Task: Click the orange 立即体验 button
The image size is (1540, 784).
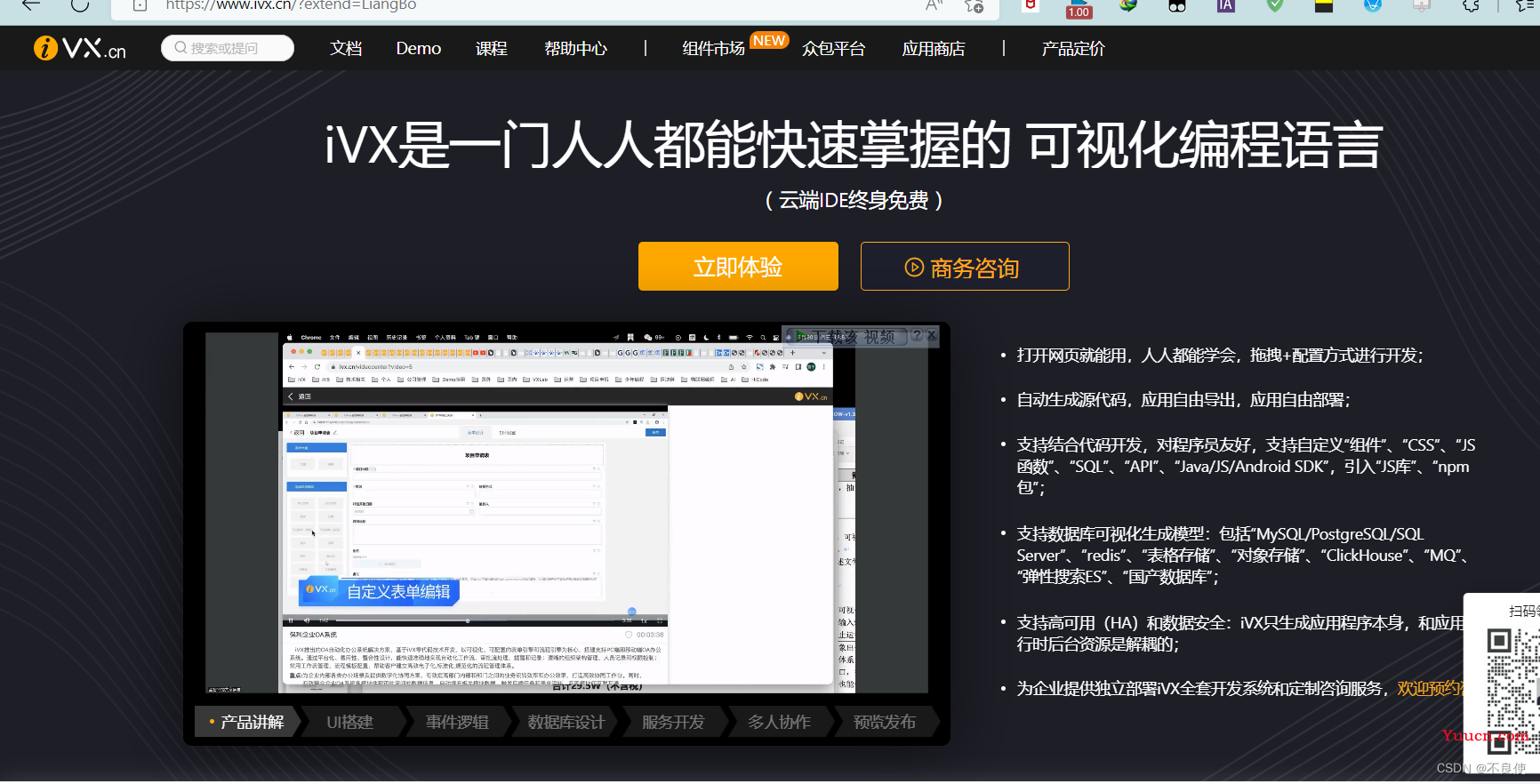Action: [x=738, y=267]
